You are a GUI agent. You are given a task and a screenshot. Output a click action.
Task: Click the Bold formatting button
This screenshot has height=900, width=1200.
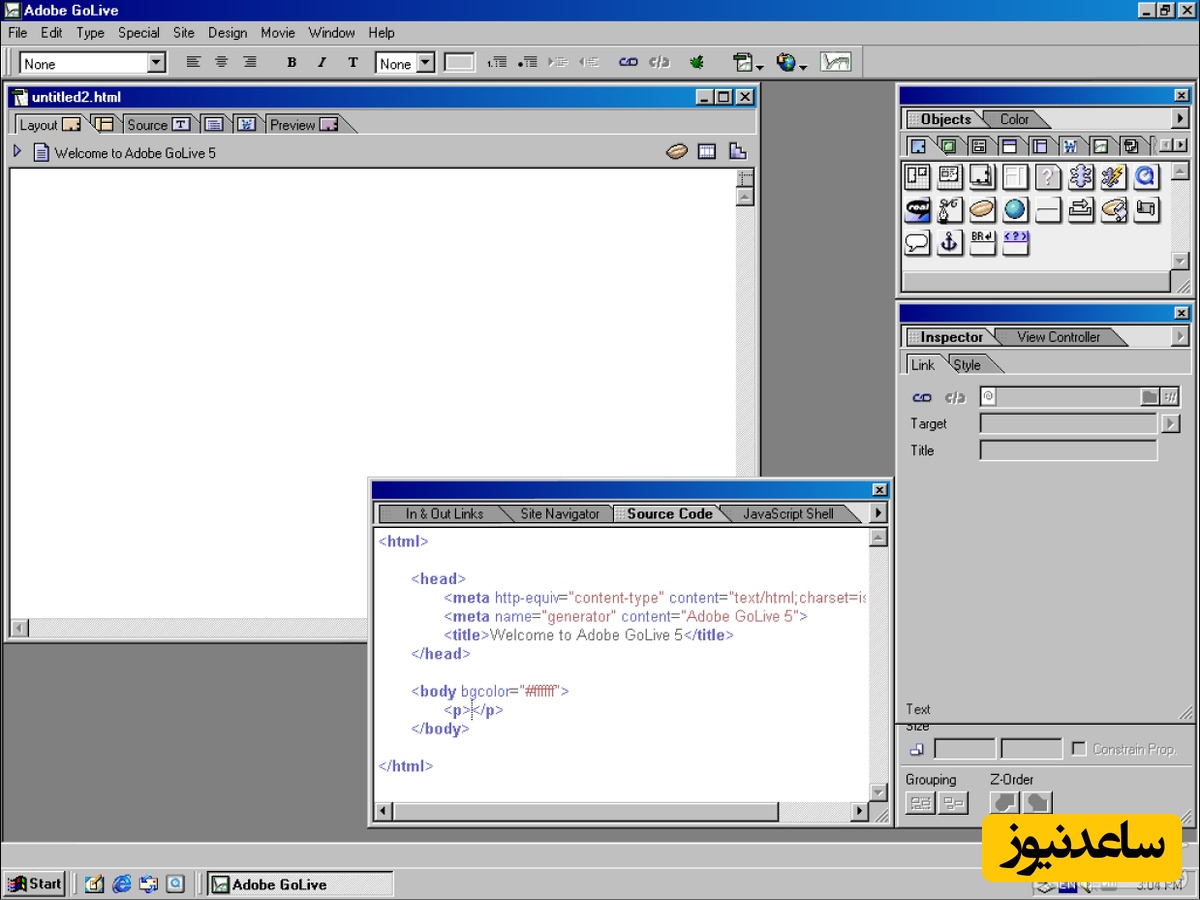tap(292, 63)
